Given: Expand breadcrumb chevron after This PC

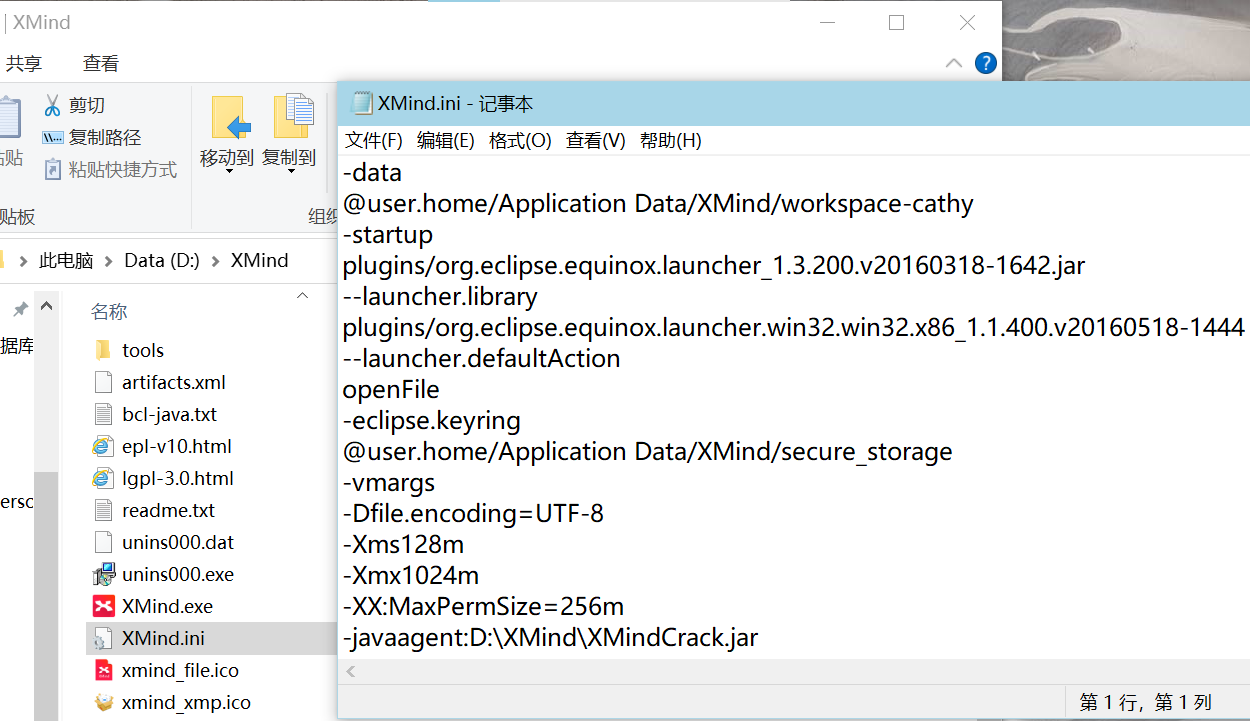Looking at the screenshot, I should pyautogui.click(x=108, y=261).
